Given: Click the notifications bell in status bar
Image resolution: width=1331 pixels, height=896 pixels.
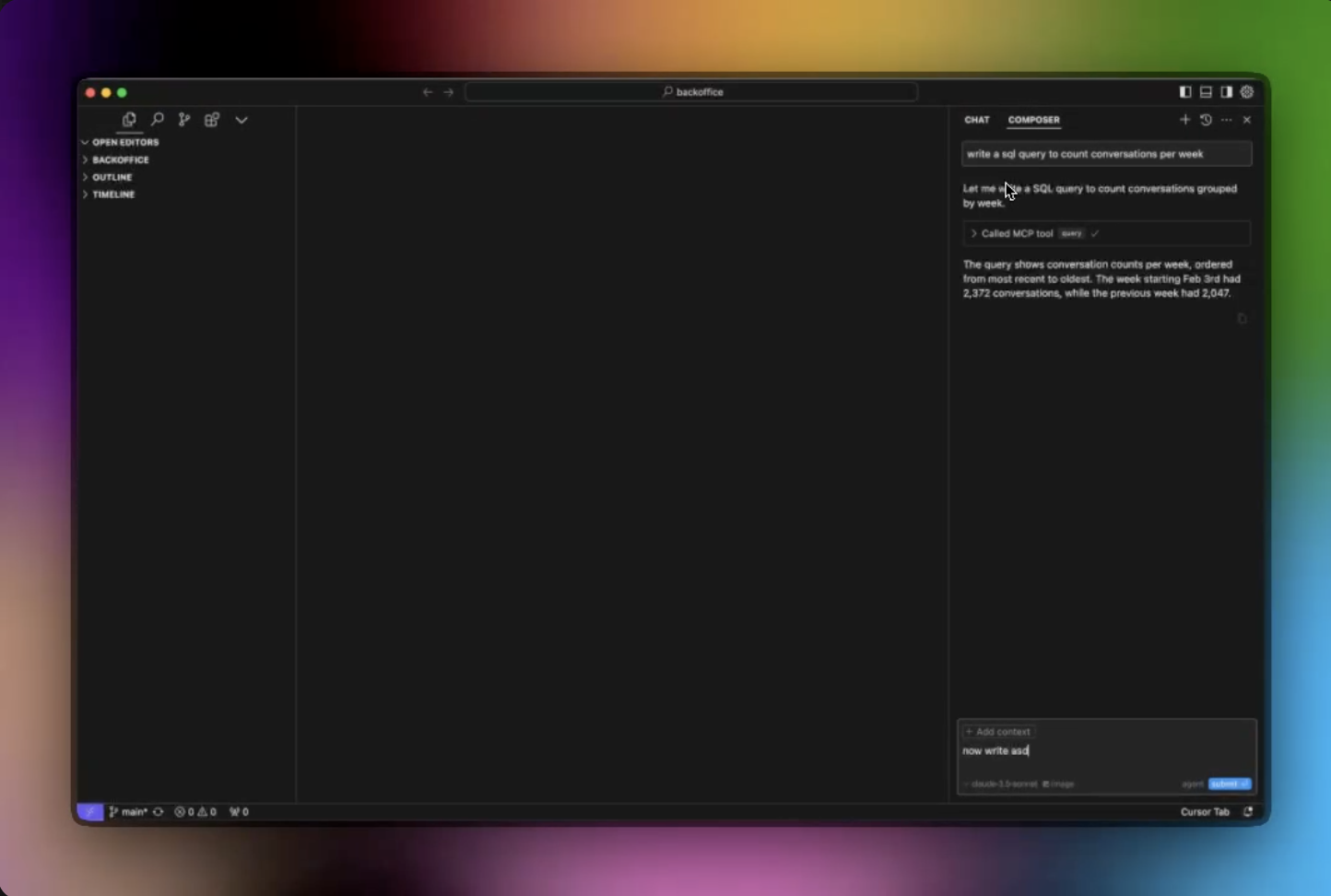Looking at the screenshot, I should coord(1248,812).
